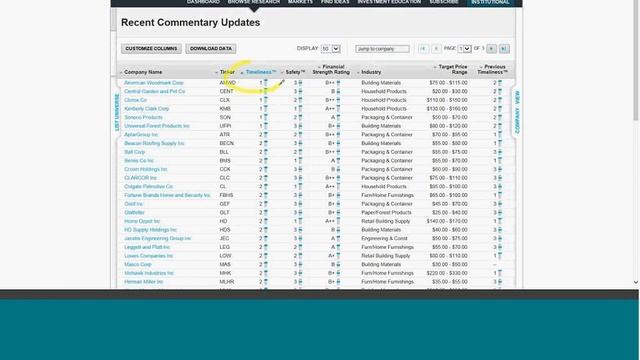The height and width of the screenshot is (360, 640).
Task: Click safety rank icon in CLX row
Action: click(300, 100)
